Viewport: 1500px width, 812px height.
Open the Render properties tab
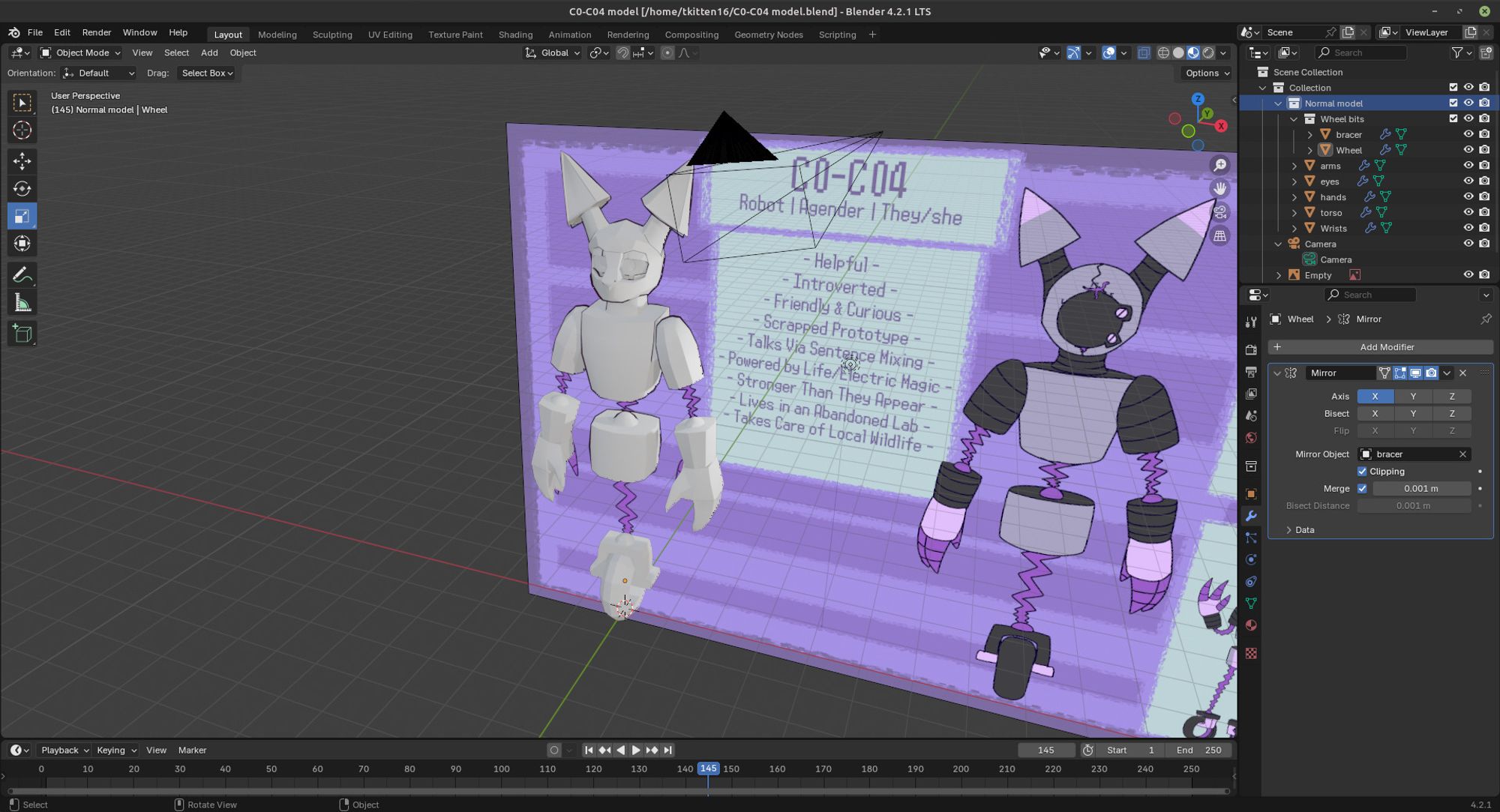tap(1250, 349)
